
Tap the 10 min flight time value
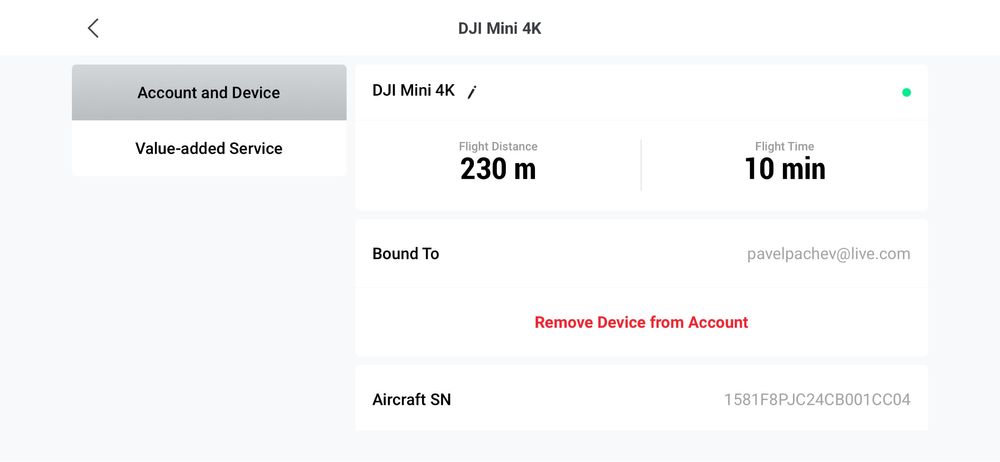pyautogui.click(x=784, y=170)
